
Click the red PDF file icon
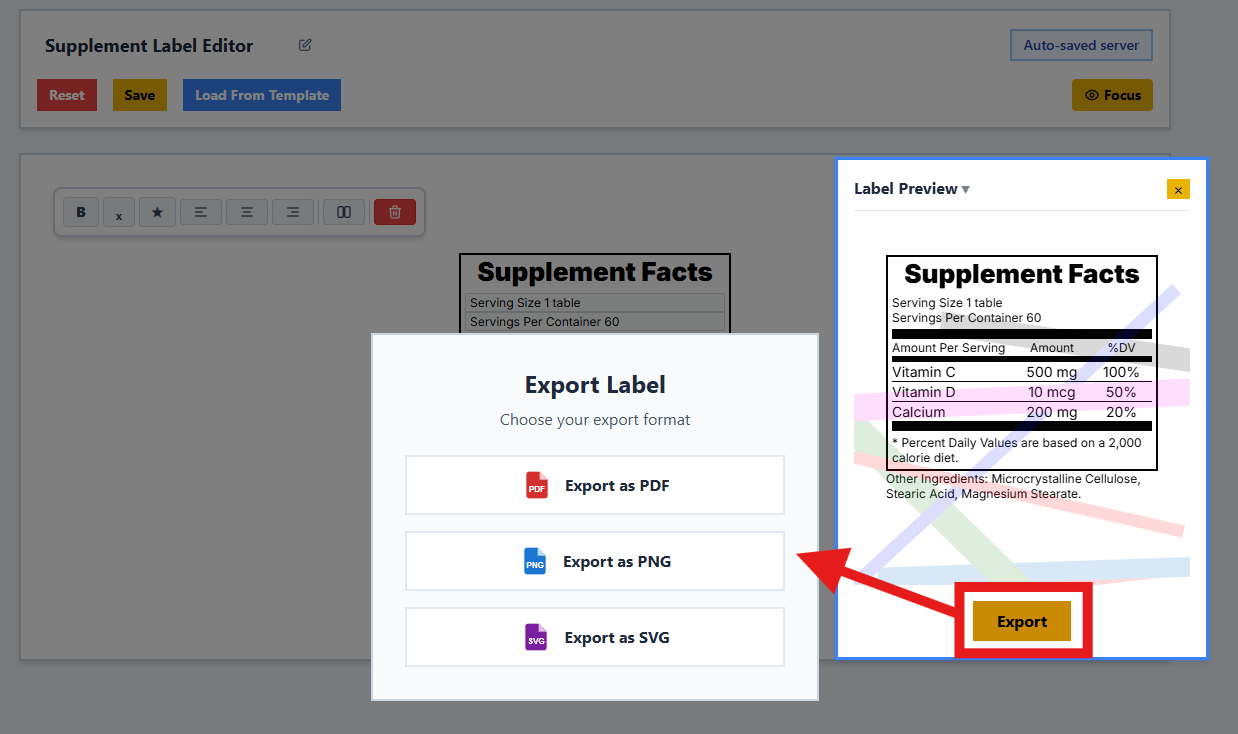[536, 485]
